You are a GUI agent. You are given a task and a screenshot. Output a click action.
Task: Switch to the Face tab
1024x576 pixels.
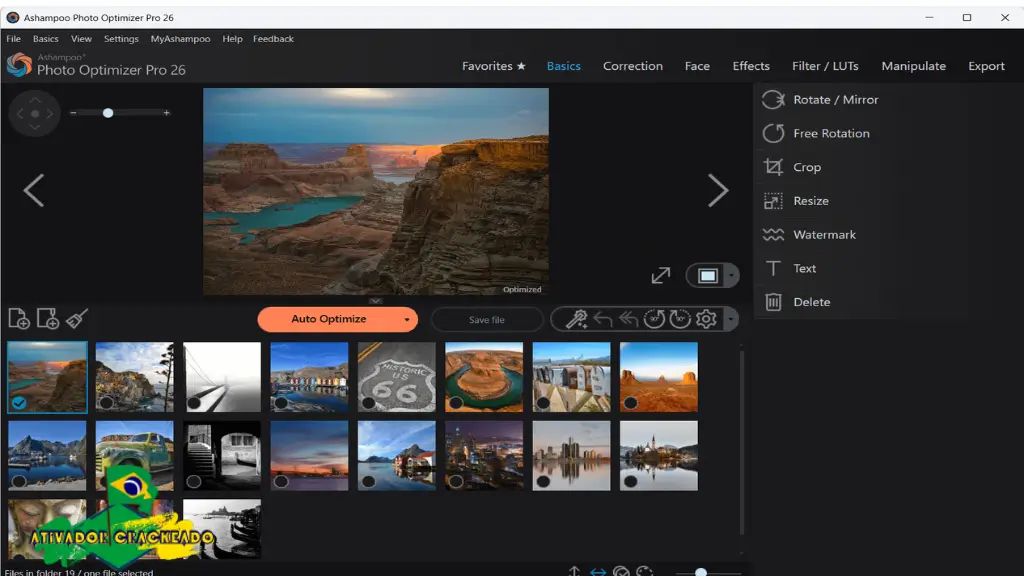[x=697, y=66]
